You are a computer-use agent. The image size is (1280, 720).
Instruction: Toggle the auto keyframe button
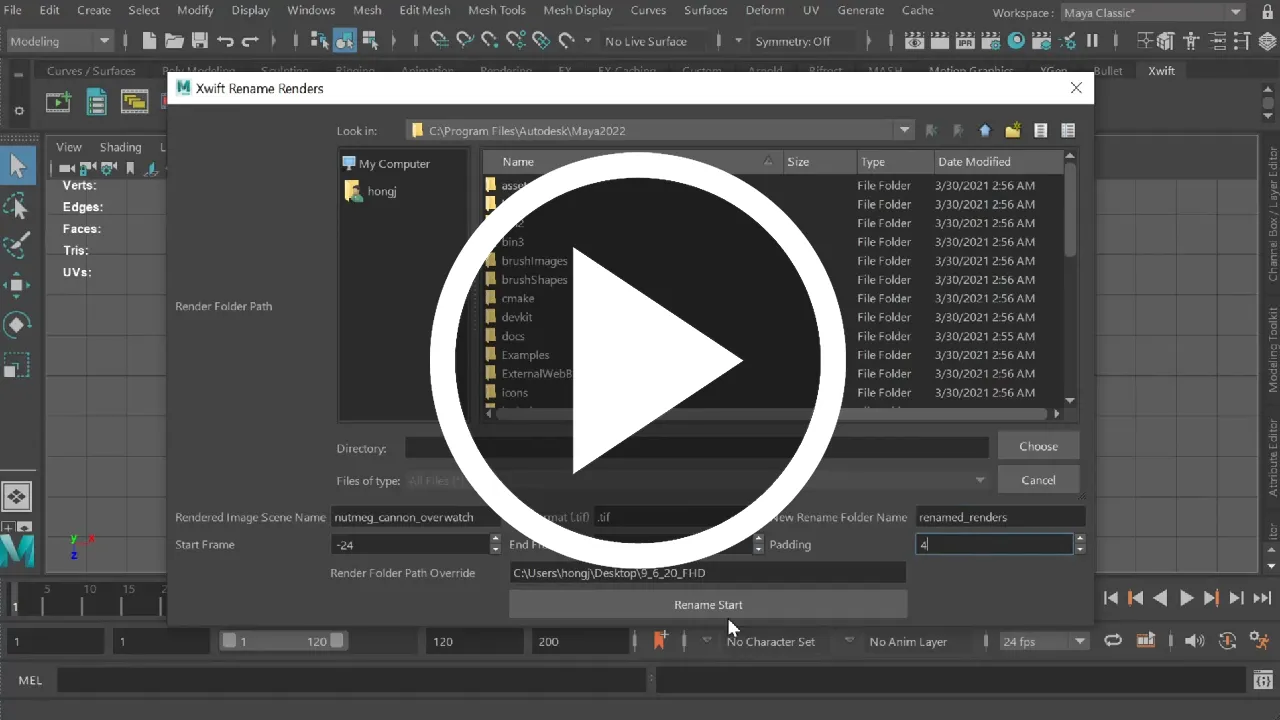pos(1227,642)
